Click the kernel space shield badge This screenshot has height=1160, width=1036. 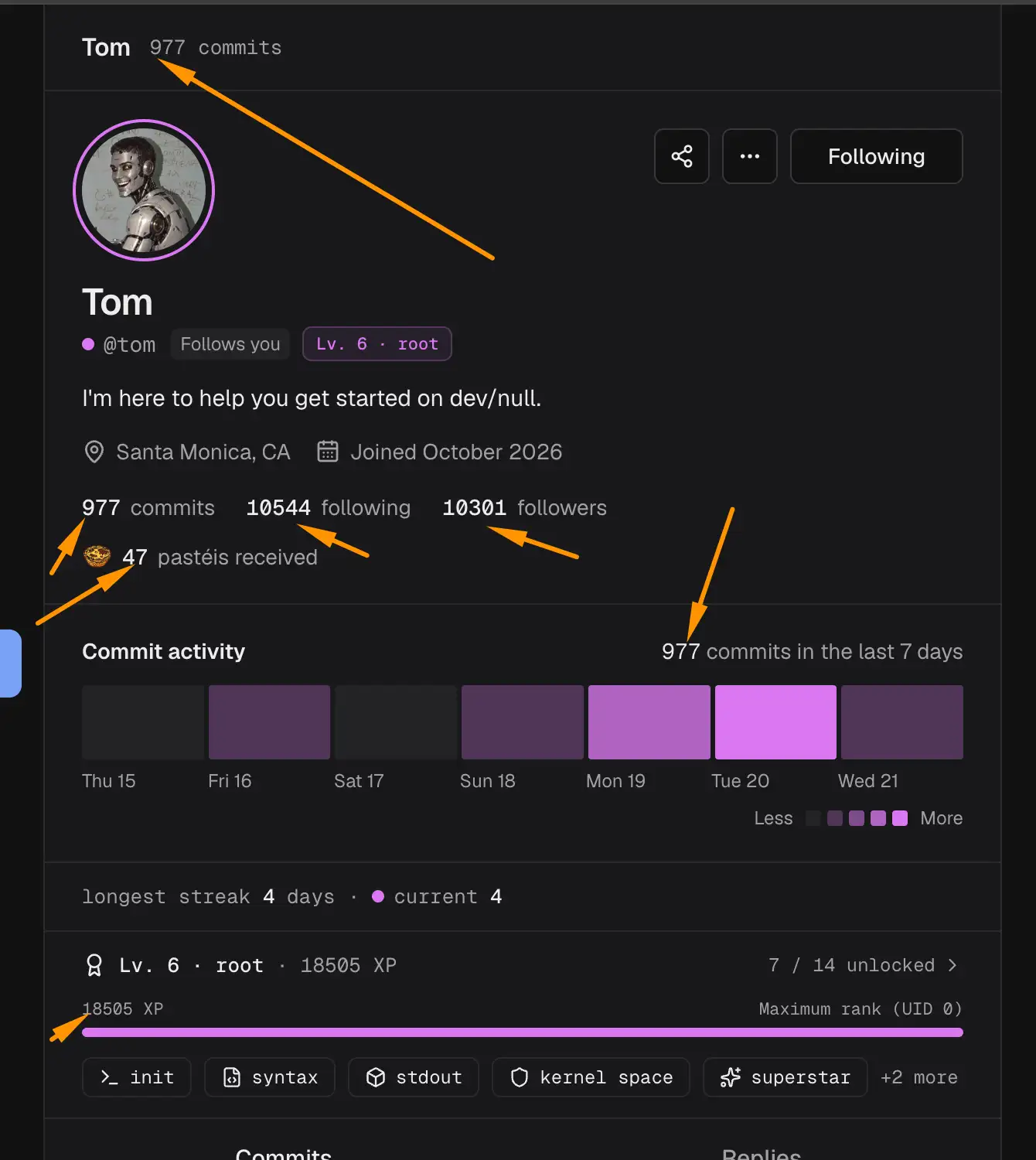coord(591,1077)
